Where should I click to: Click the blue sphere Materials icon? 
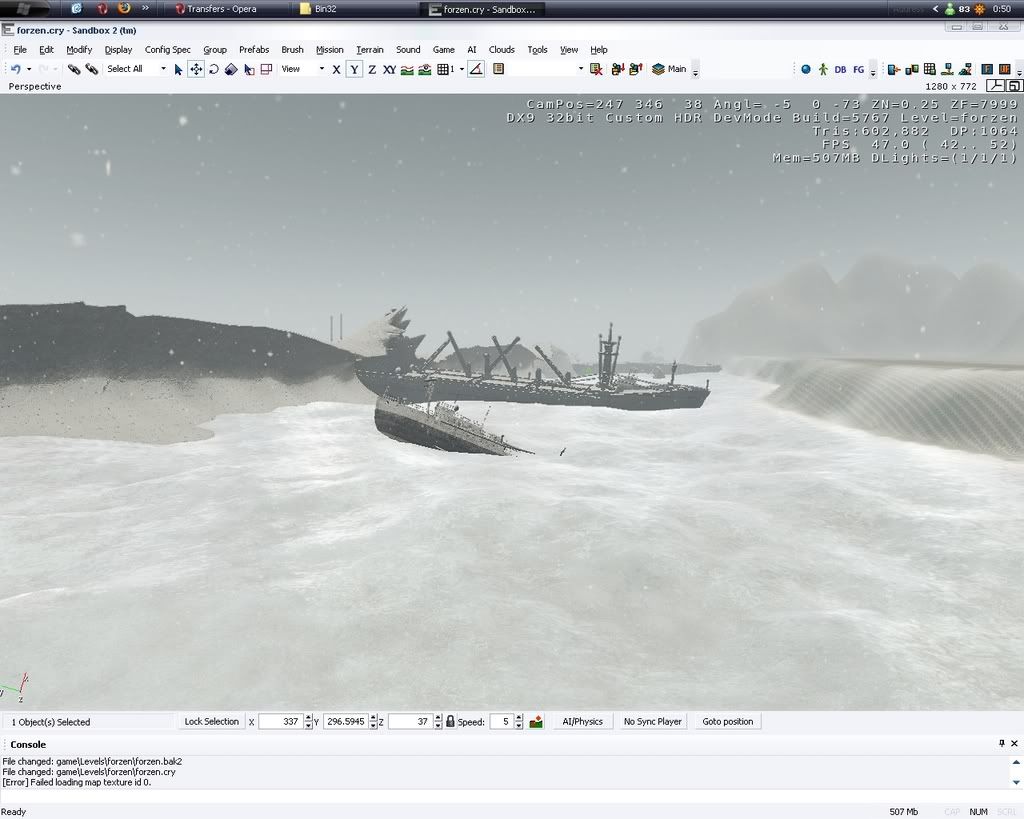806,69
